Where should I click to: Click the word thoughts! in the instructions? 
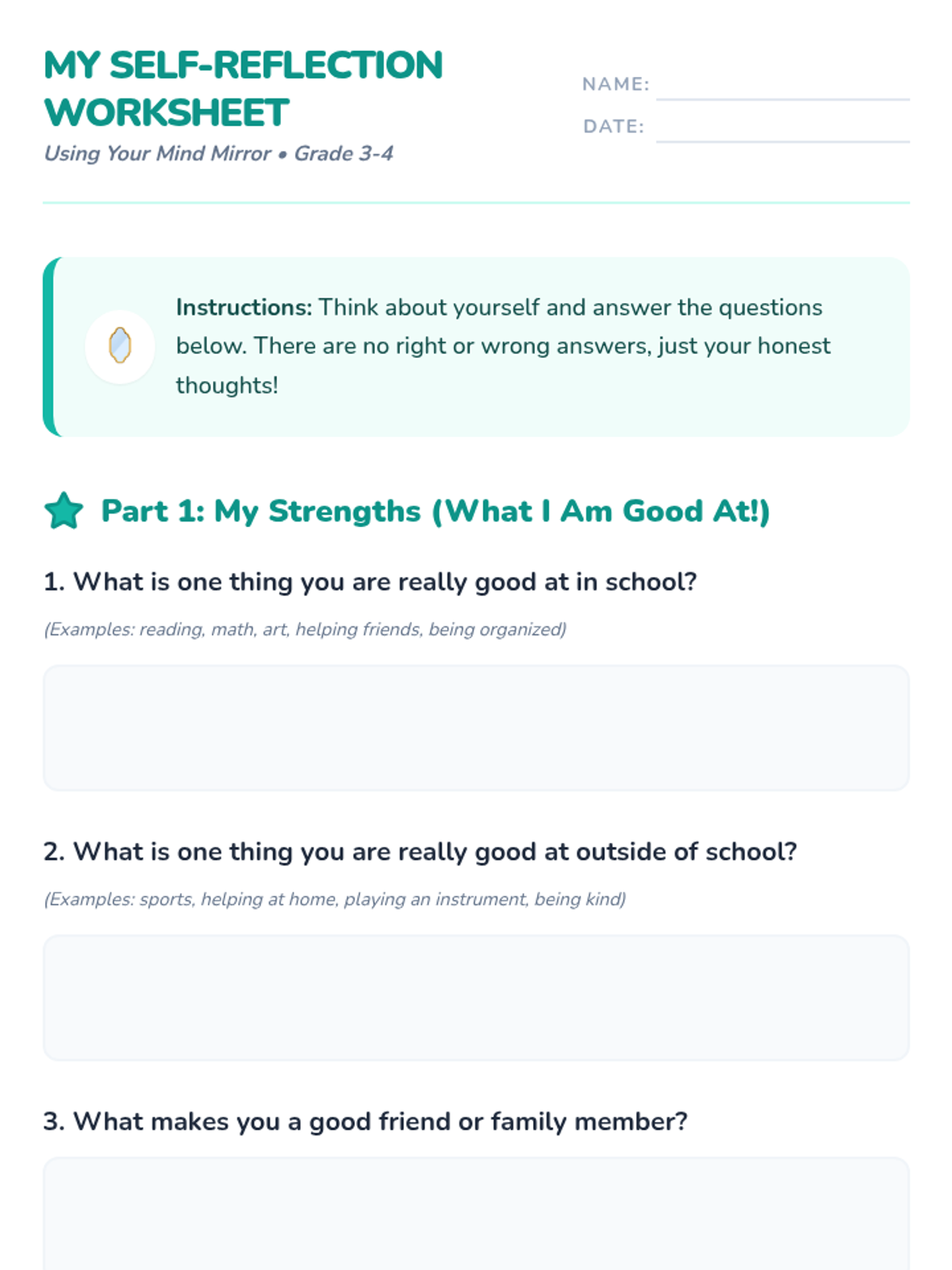[227, 386]
